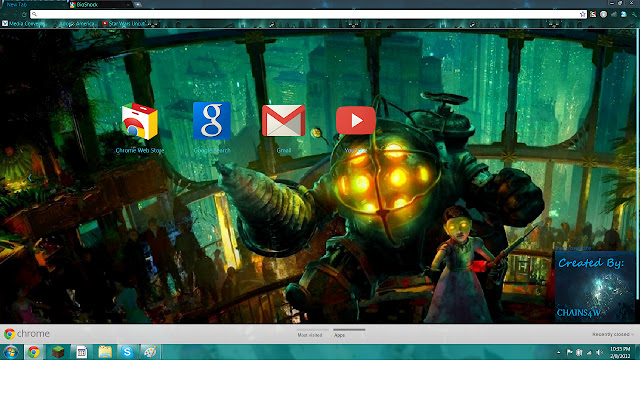
Task: Open the Media Converter bookmark
Action: pos(23,24)
